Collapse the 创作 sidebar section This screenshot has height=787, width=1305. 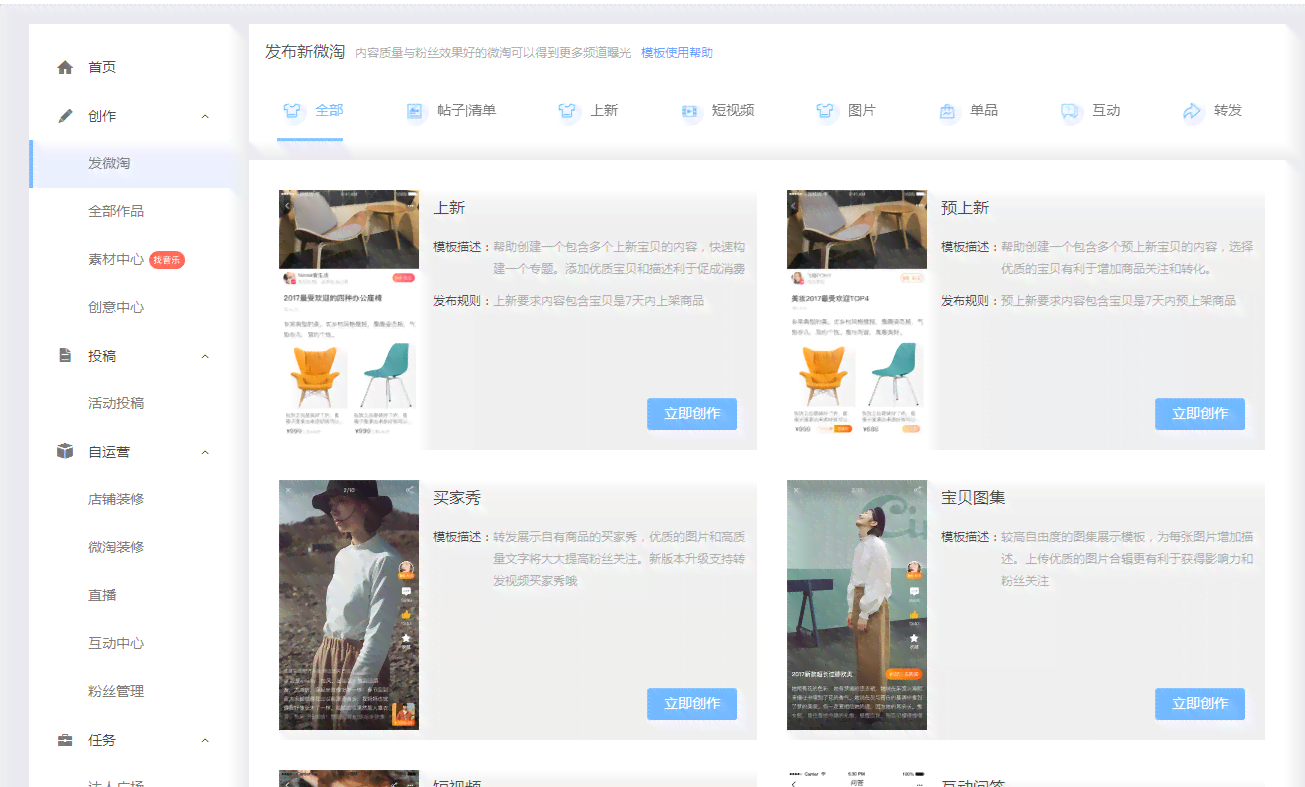[x=205, y=116]
